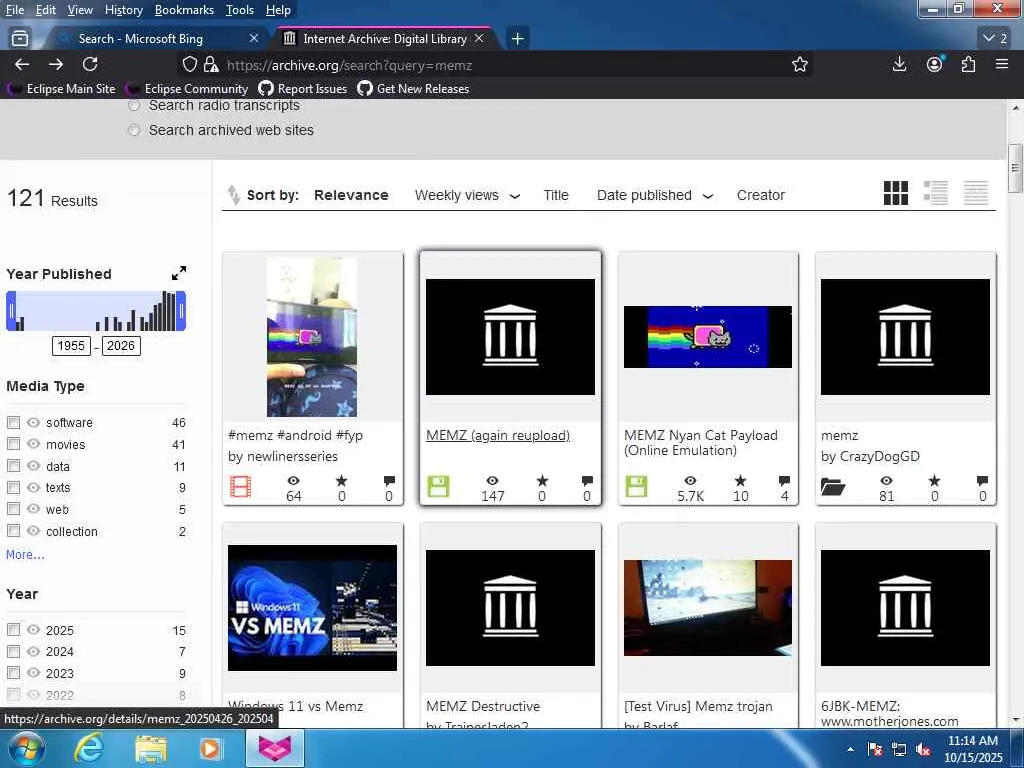Open the Report Issues bookmark

point(303,89)
